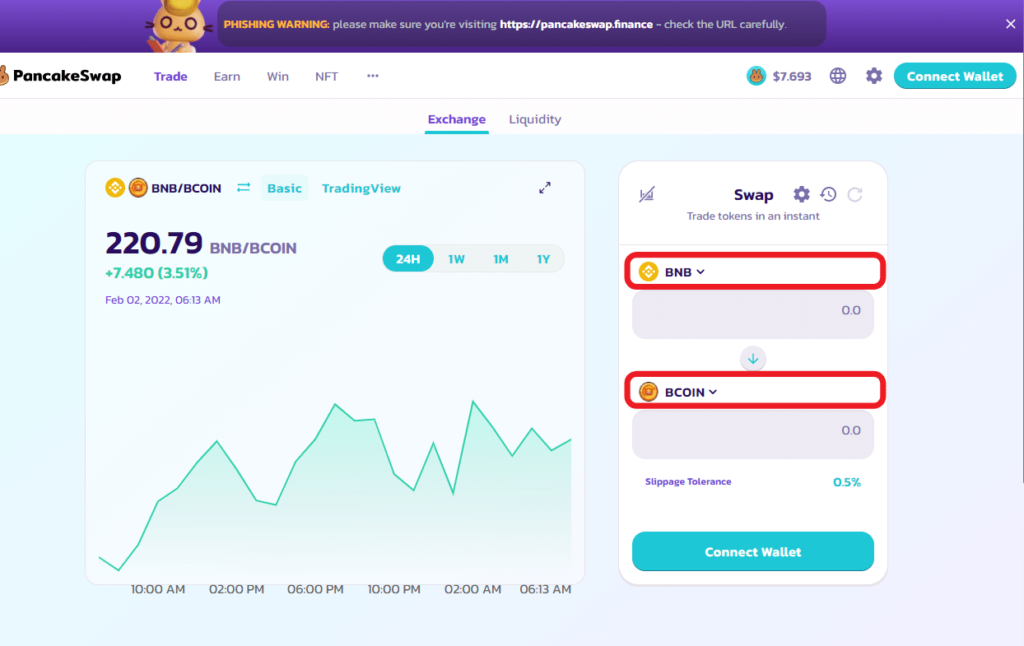Refresh the swap price
The height and width of the screenshot is (646, 1024).
click(x=855, y=194)
